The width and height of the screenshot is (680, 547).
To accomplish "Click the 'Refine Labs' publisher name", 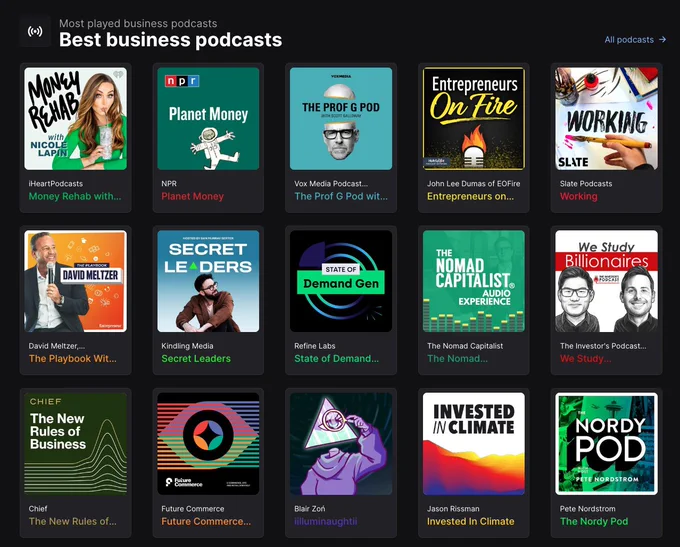I will pos(315,346).
